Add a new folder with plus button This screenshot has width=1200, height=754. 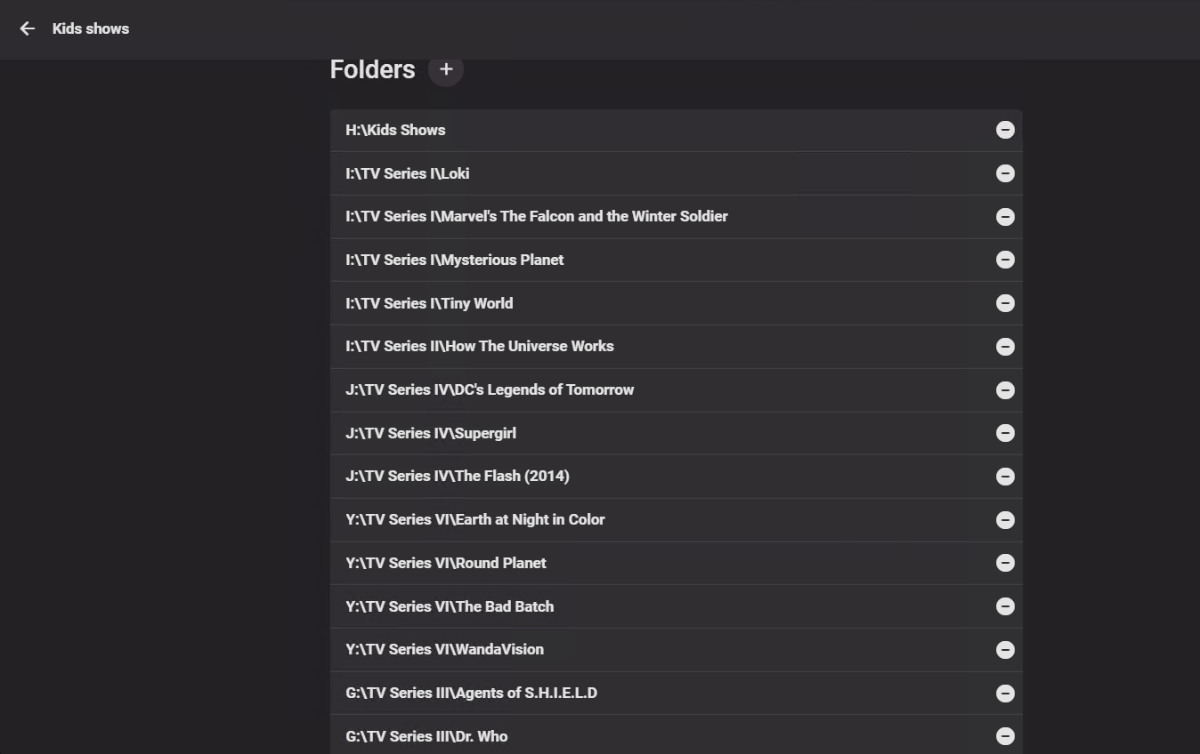tap(446, 69)
